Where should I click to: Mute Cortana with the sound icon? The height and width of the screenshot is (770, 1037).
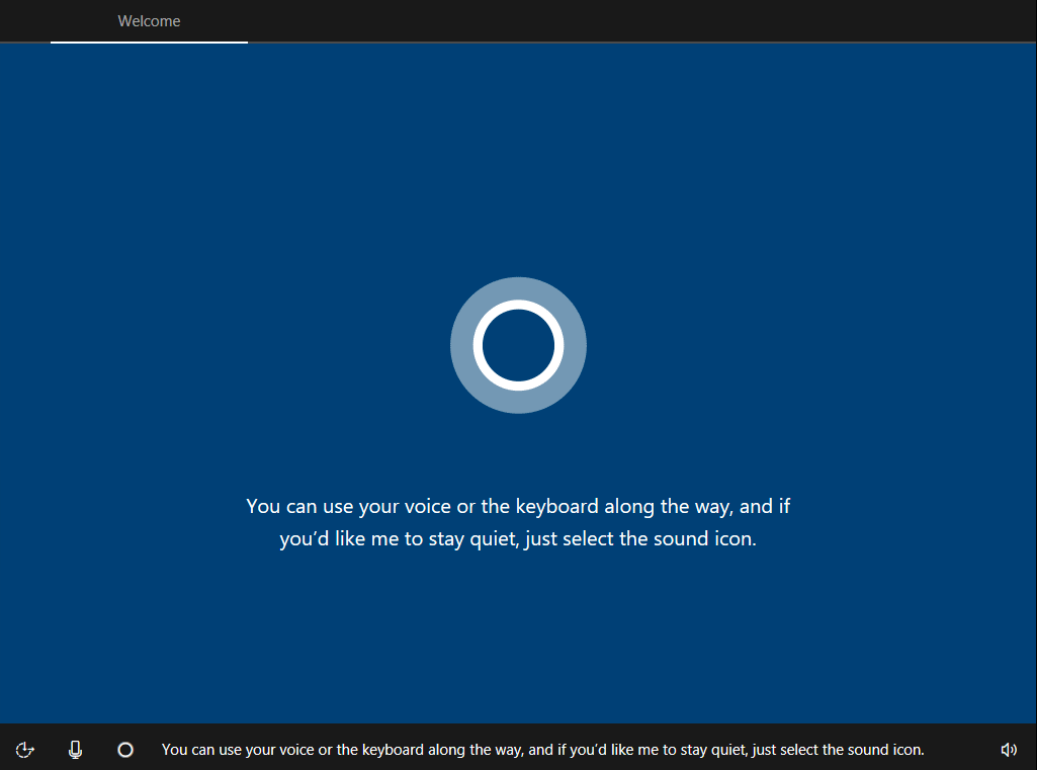click(x=1009, y=749)
